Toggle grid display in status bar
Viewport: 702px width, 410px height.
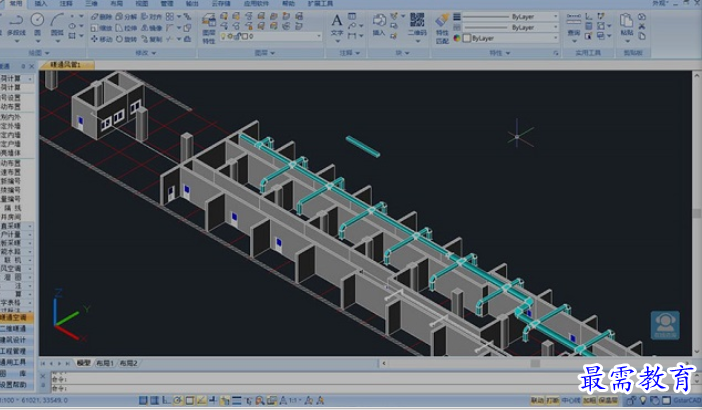[x=154, y=401]
